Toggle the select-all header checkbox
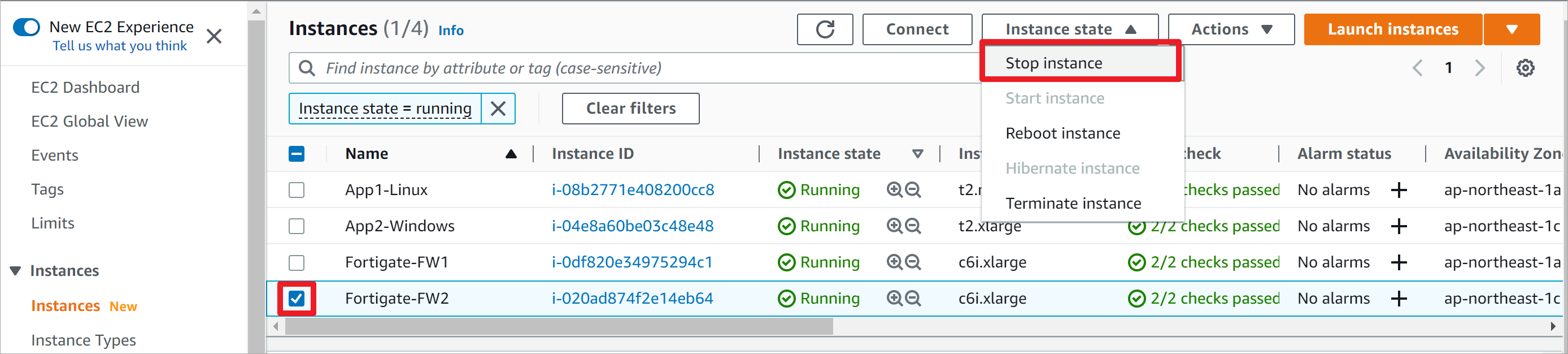Image resolution: width=1568 pixels, height=354 pixels. pos(297,154)
